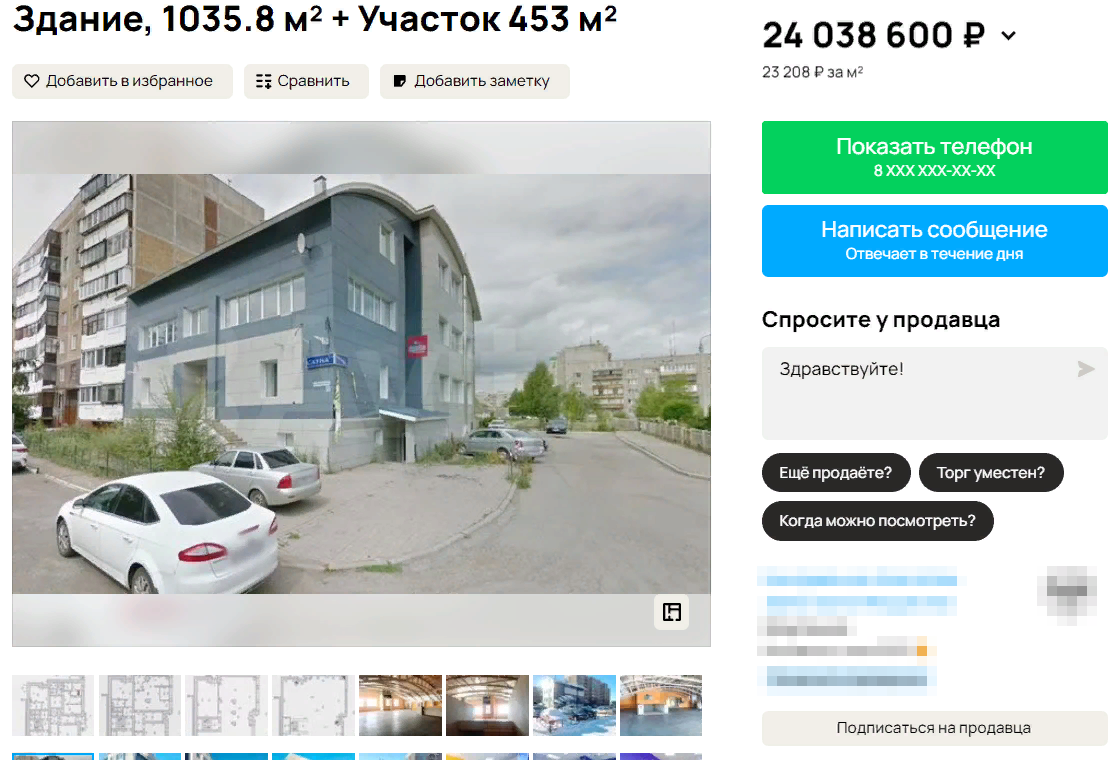Image resolution: width=1118 pixels, height=760 pixels.
Task: Choose the Когда можно посмотреть? question chip
Action: click(x=877, y=521)
